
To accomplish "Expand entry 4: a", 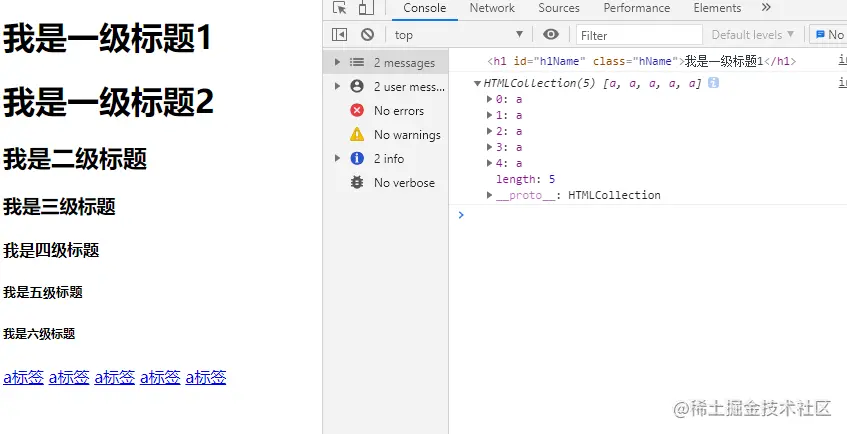I will (489, 163).
